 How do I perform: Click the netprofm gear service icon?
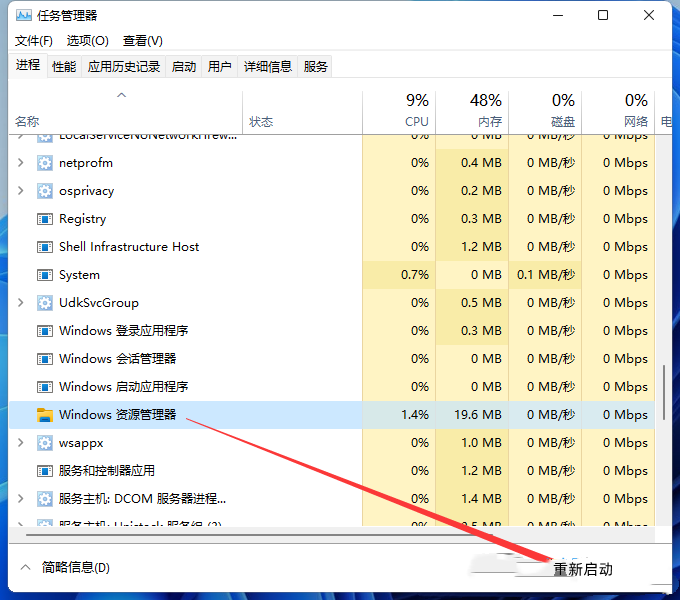(x=45, y=163)
